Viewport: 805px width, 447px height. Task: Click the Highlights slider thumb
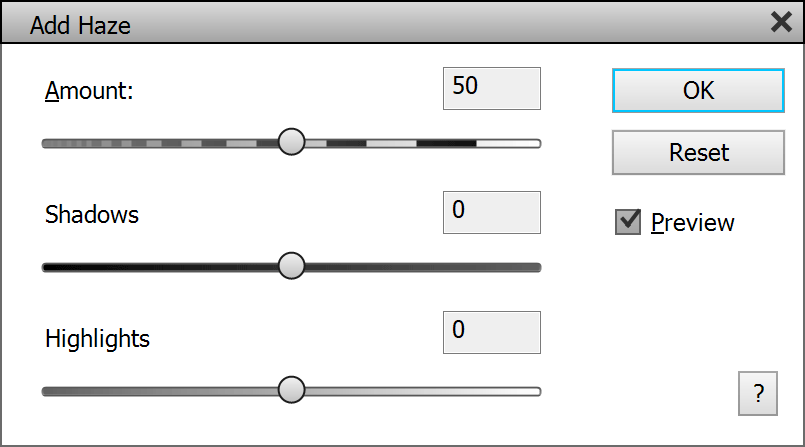point(291,389)
